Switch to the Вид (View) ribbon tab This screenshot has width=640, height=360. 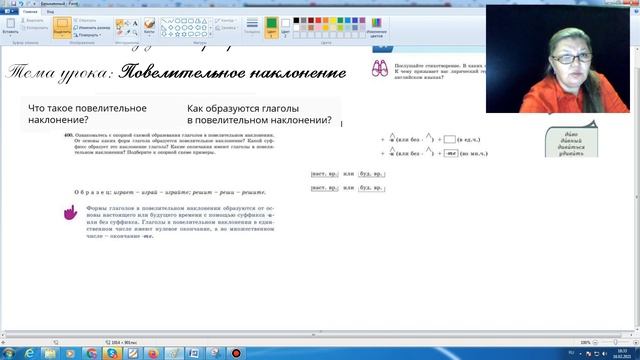(x=50, y=11)
